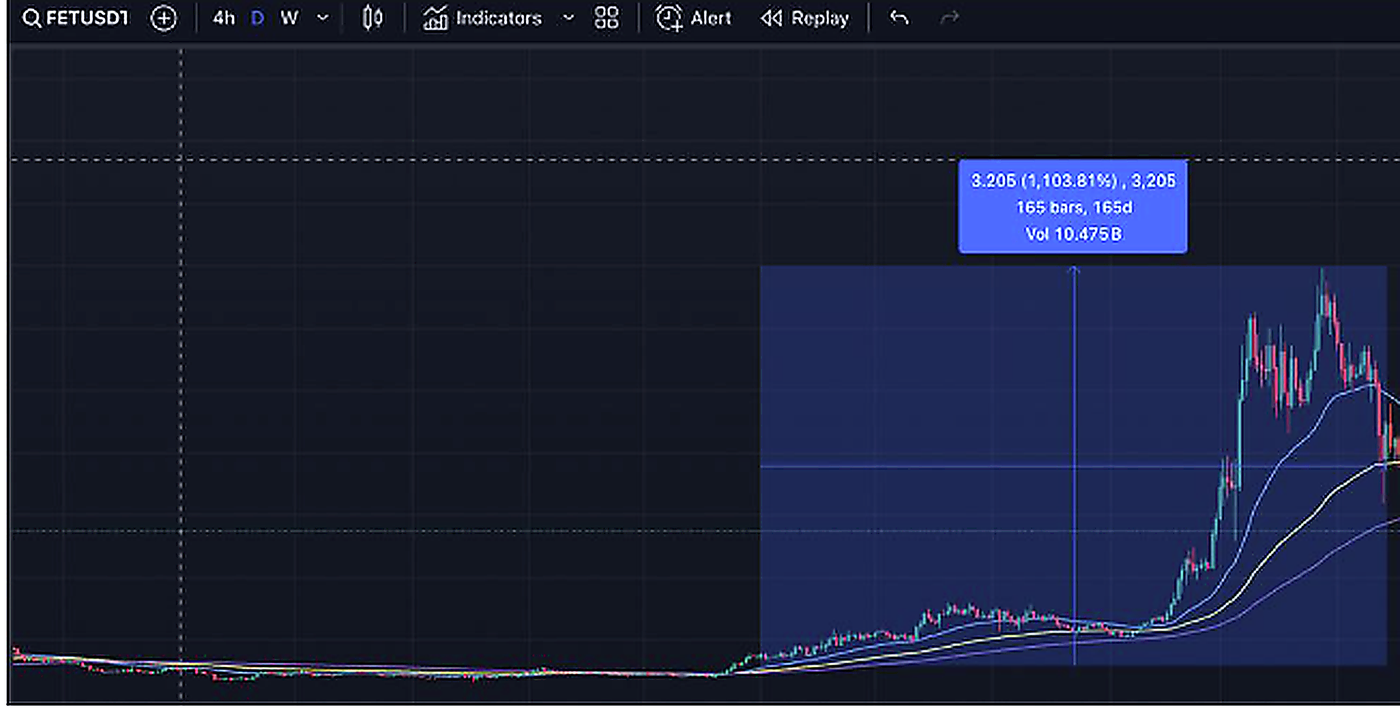The width and height of the screenshot is (1400, 708).
Task: Click the compare/add symbol plus icon
Action: (x=163, y=18)
